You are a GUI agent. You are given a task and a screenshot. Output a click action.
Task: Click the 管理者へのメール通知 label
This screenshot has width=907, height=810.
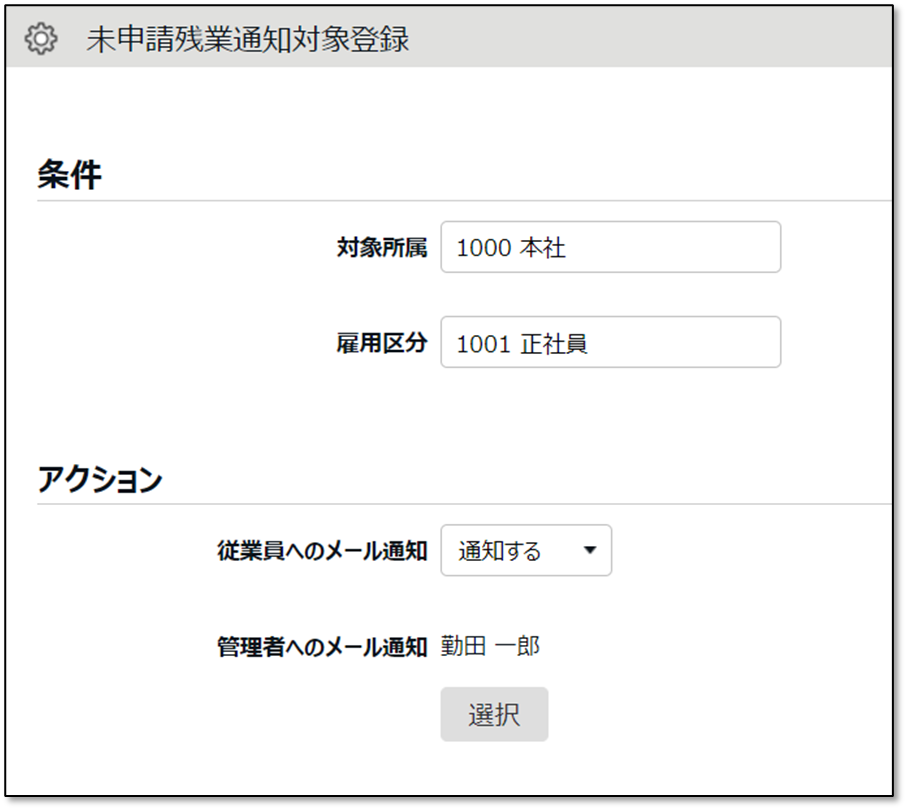322,647
